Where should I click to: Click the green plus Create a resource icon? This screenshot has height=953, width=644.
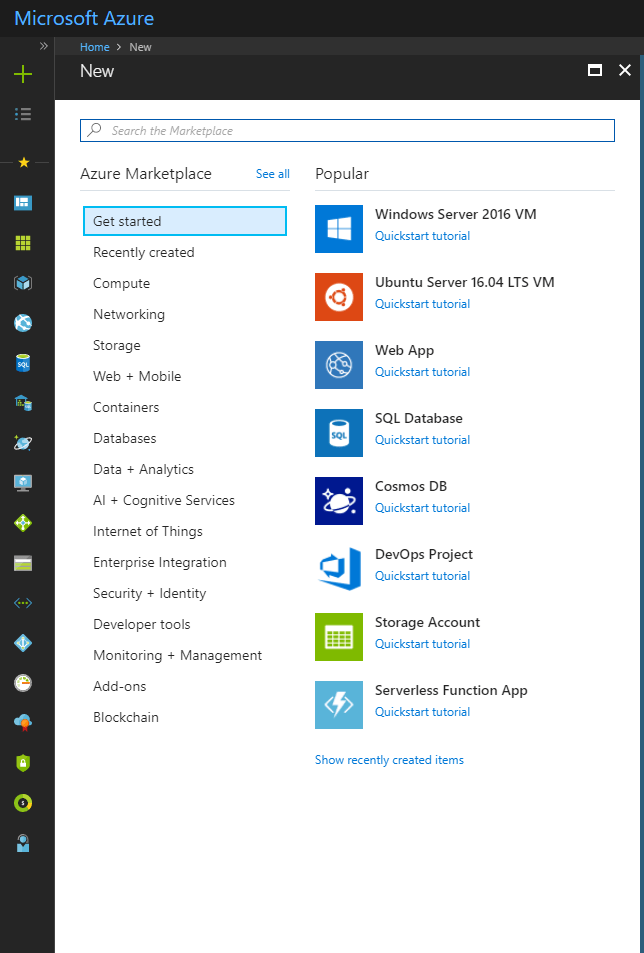click(23, 74)
